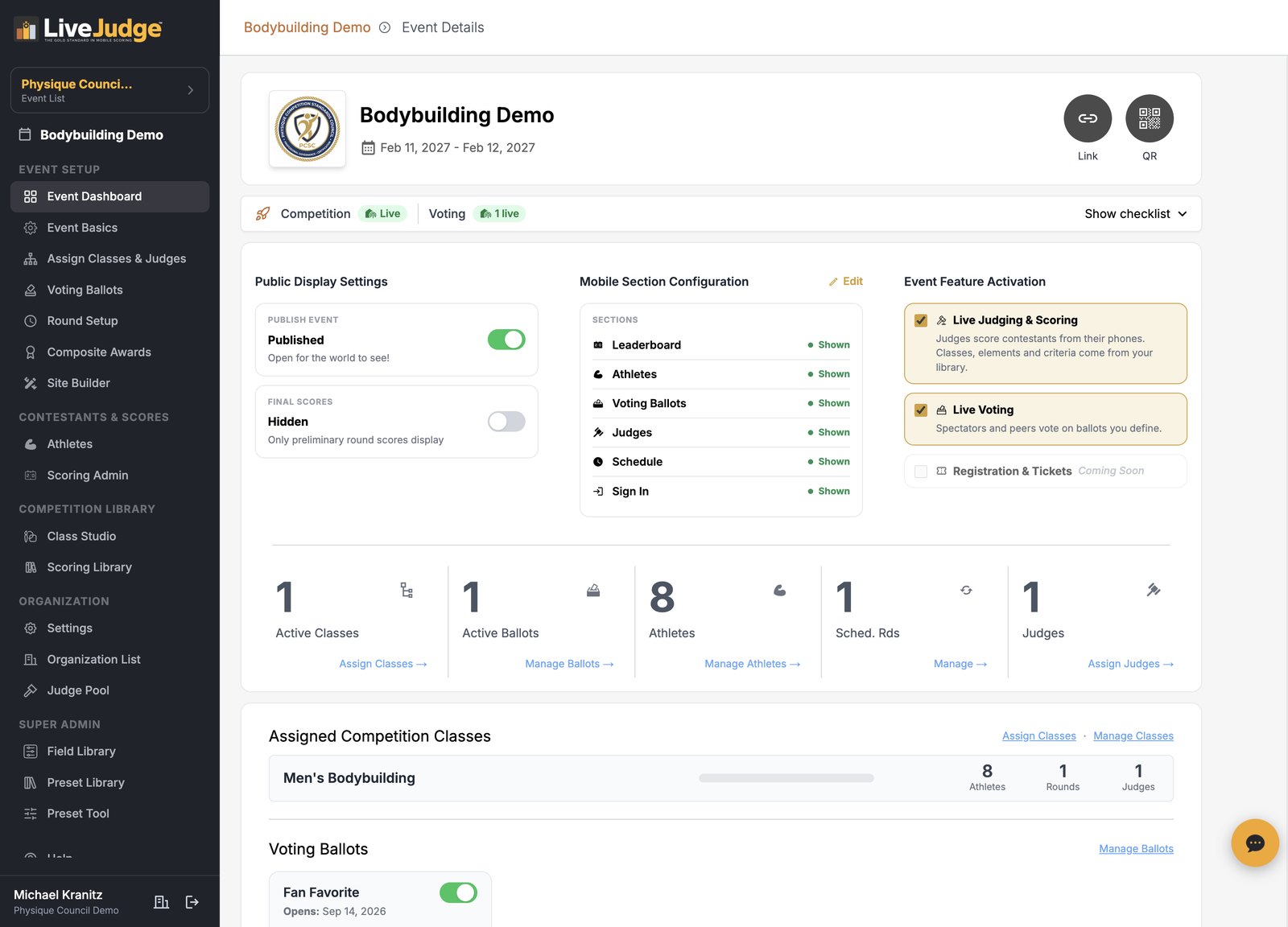Click the Bodybuilding Demo event logo

tap(308, 129)
